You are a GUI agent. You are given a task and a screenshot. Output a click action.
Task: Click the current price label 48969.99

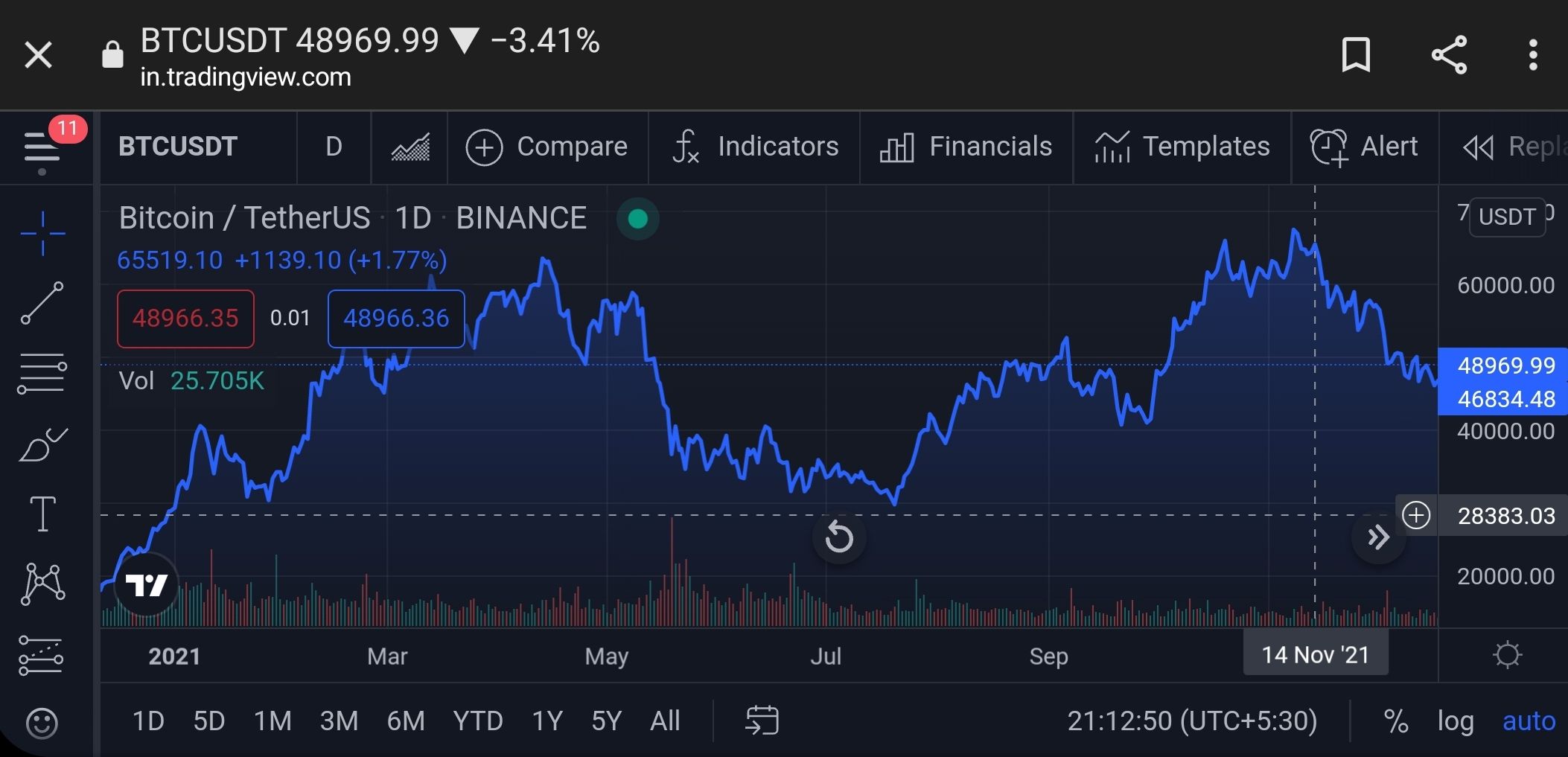pyautogui.click(x=1503, y=365)
